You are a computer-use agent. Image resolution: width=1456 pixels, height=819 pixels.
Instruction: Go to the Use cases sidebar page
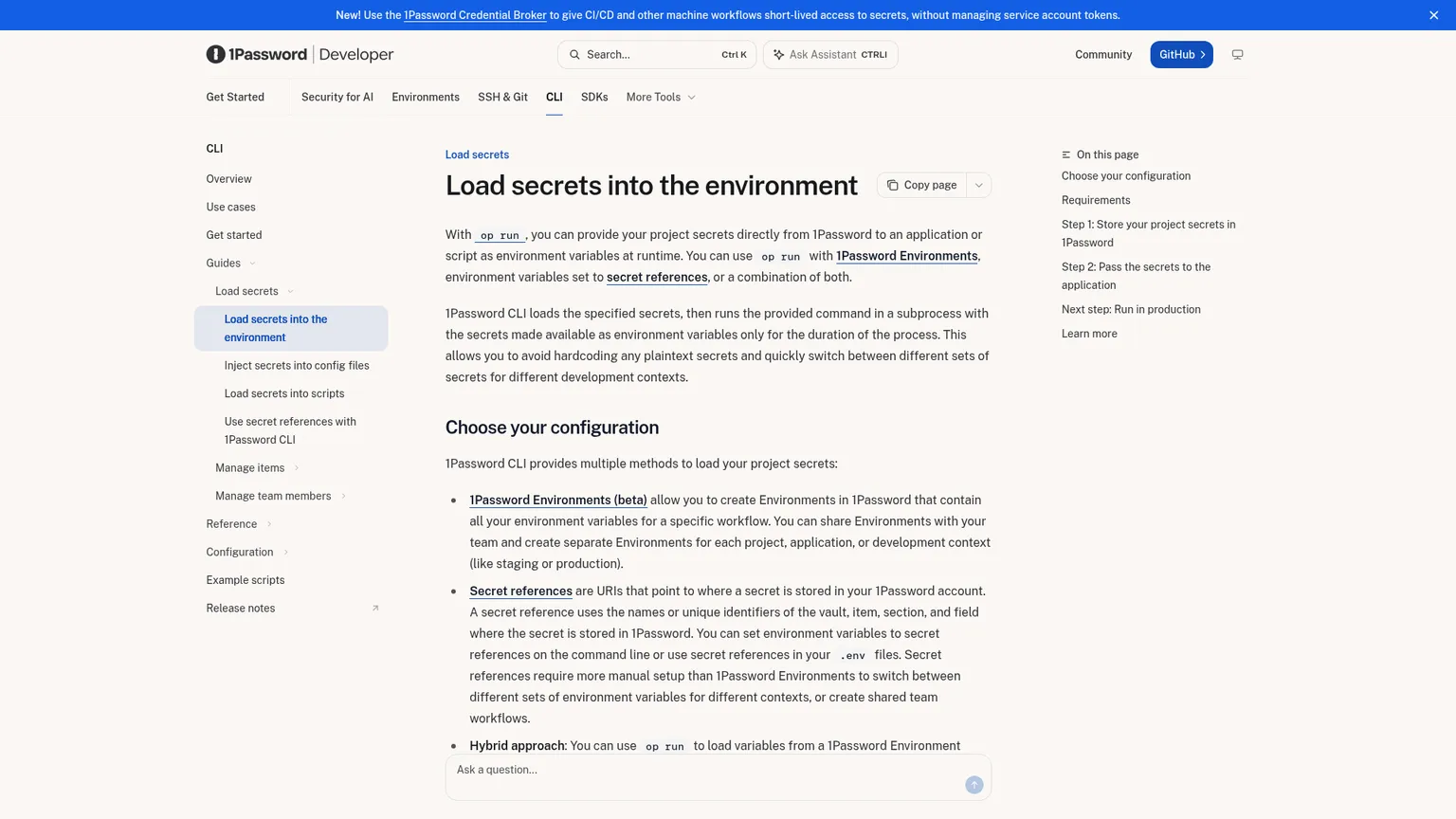[x=230, y=207]
